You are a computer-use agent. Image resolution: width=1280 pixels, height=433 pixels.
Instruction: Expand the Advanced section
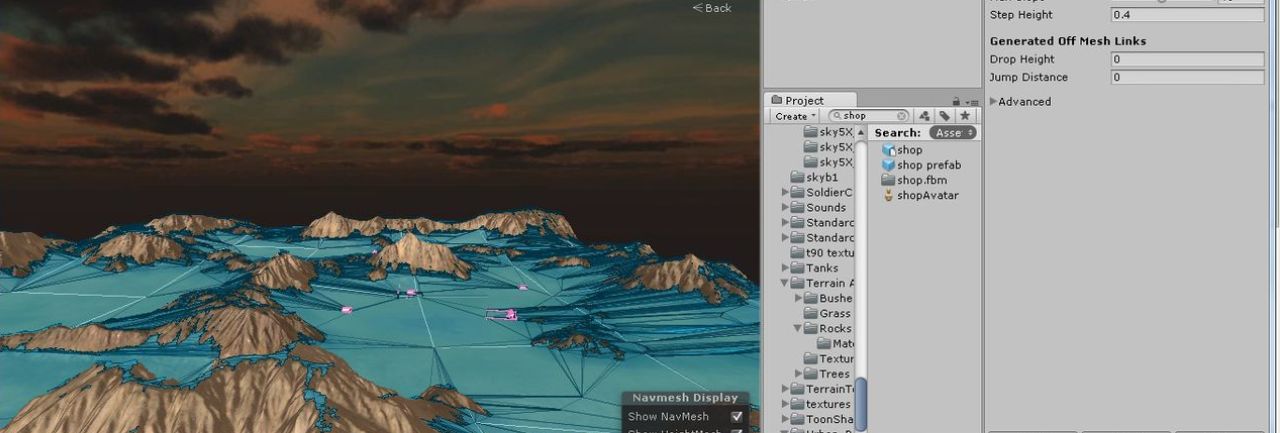coord(993,101)
